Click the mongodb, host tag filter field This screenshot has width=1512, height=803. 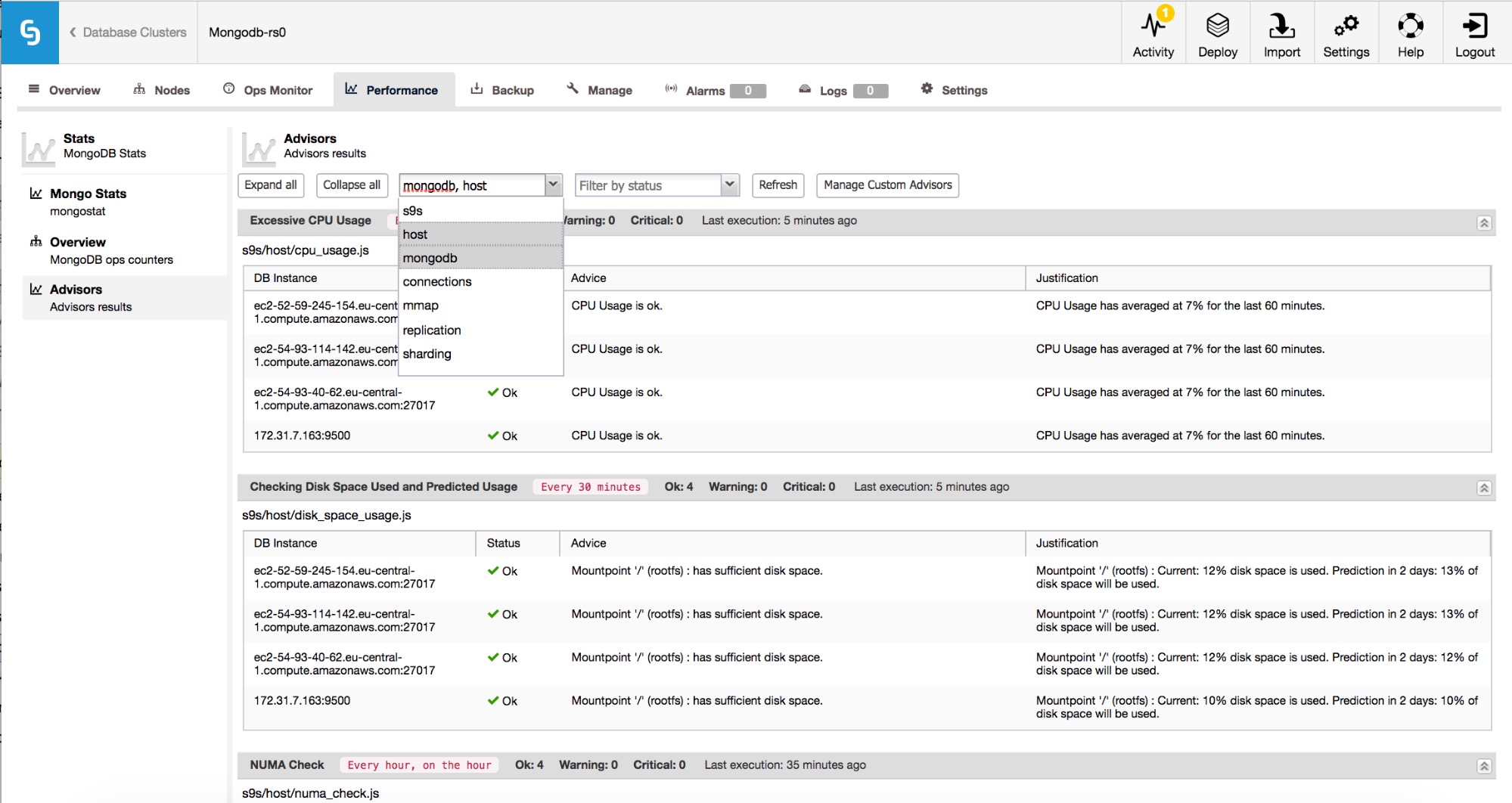(472, 185)
